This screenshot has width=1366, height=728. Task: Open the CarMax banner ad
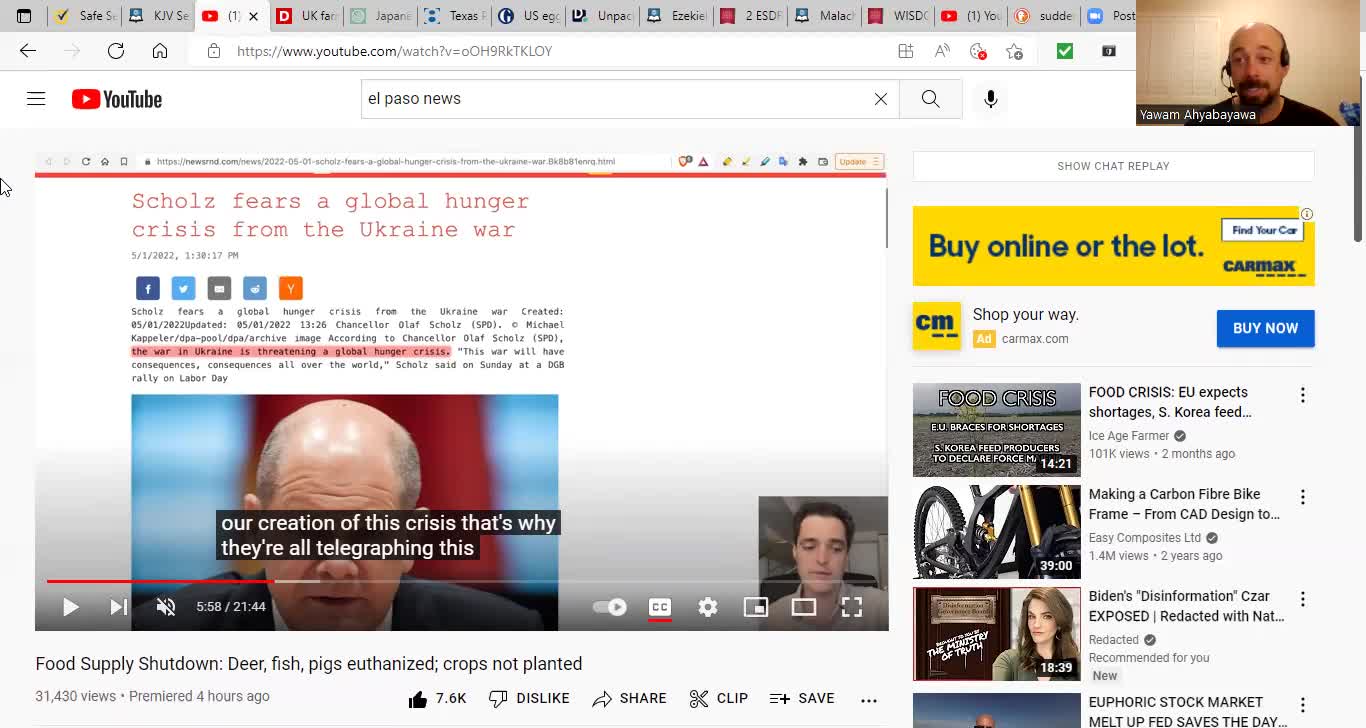(1113, 246)
